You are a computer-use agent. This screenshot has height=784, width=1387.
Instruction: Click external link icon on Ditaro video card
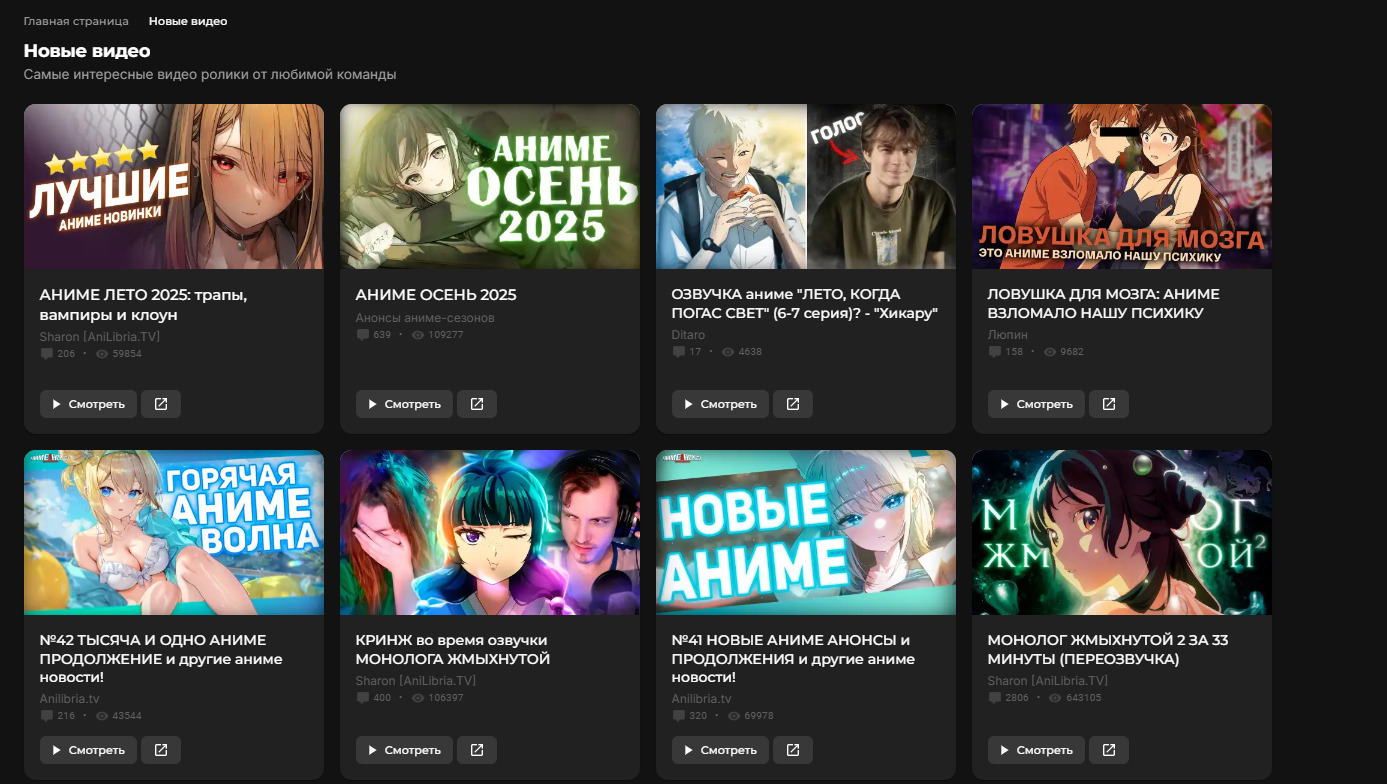[792, 404]
